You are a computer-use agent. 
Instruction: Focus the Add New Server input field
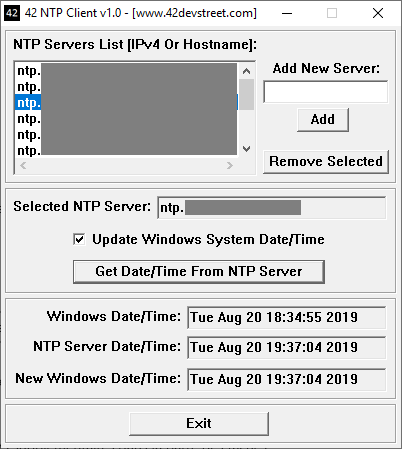pyautogui.click(x=326, y=92)
